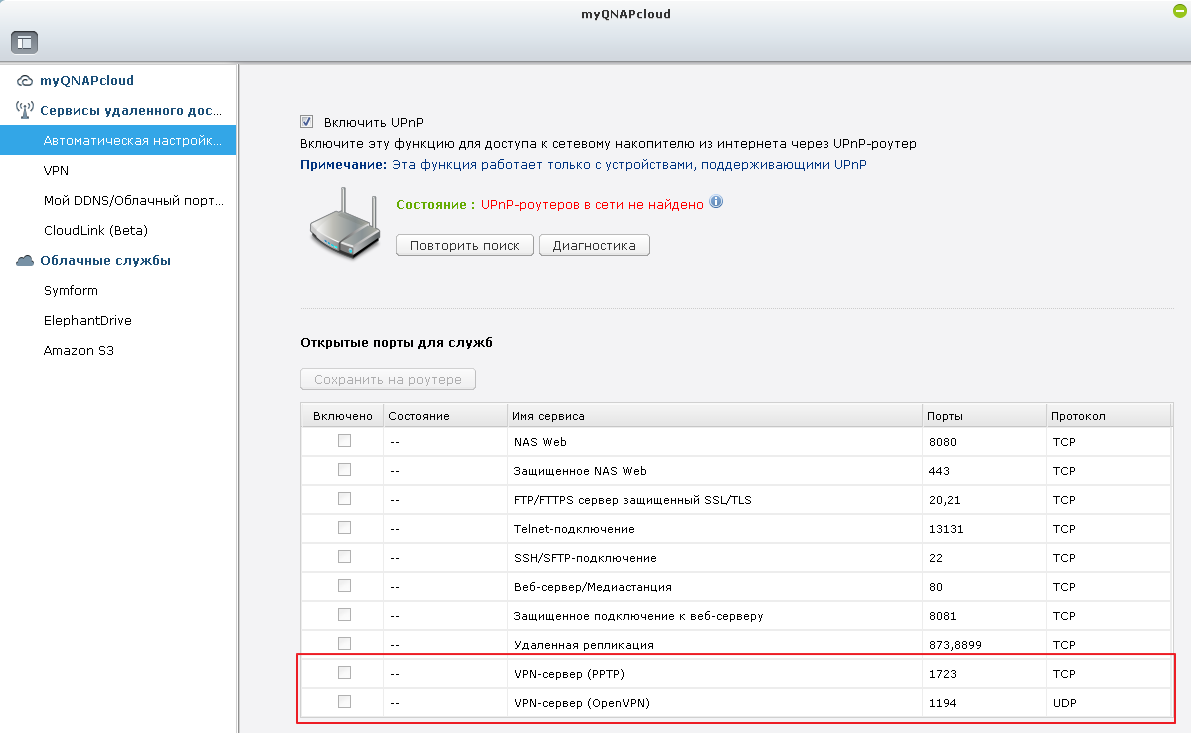Open myQNAPcloud section in sidebar
This screenshot has height=733, width=1191.
coord(87,81)
